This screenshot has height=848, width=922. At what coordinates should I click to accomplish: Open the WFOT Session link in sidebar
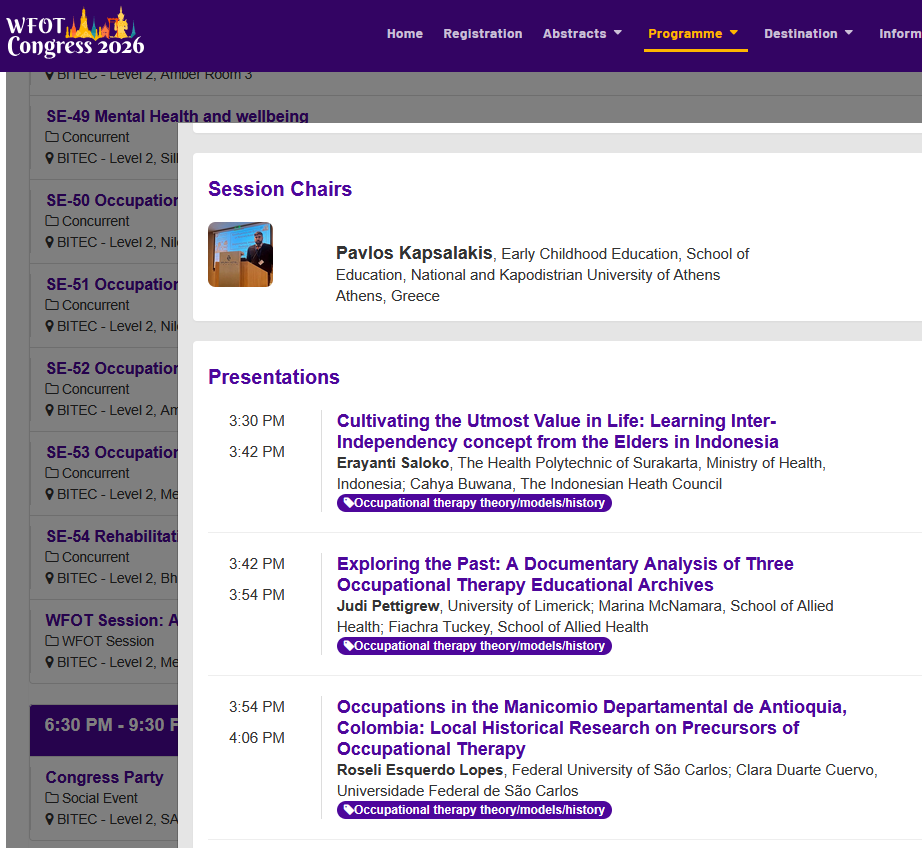pyautogui.click(x=112, y=620)
